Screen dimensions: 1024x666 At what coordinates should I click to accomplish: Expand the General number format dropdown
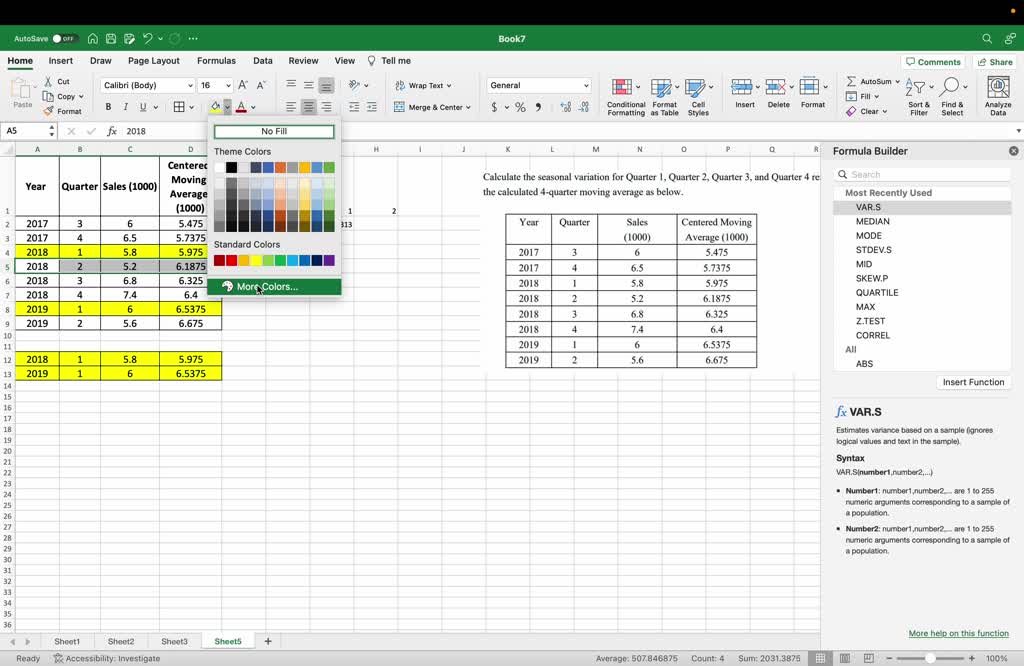(x=539, y=85)
